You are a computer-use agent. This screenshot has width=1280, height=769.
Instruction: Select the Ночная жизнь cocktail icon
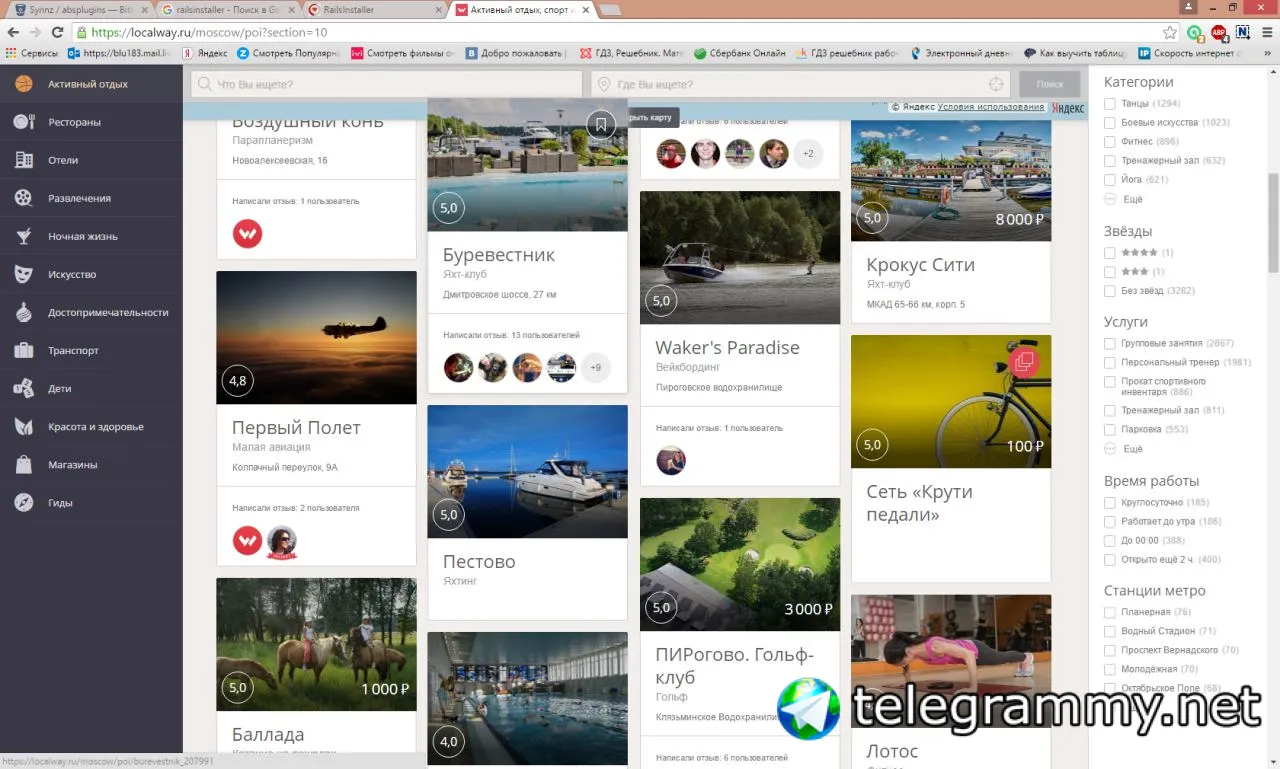[x=24, y=236]
